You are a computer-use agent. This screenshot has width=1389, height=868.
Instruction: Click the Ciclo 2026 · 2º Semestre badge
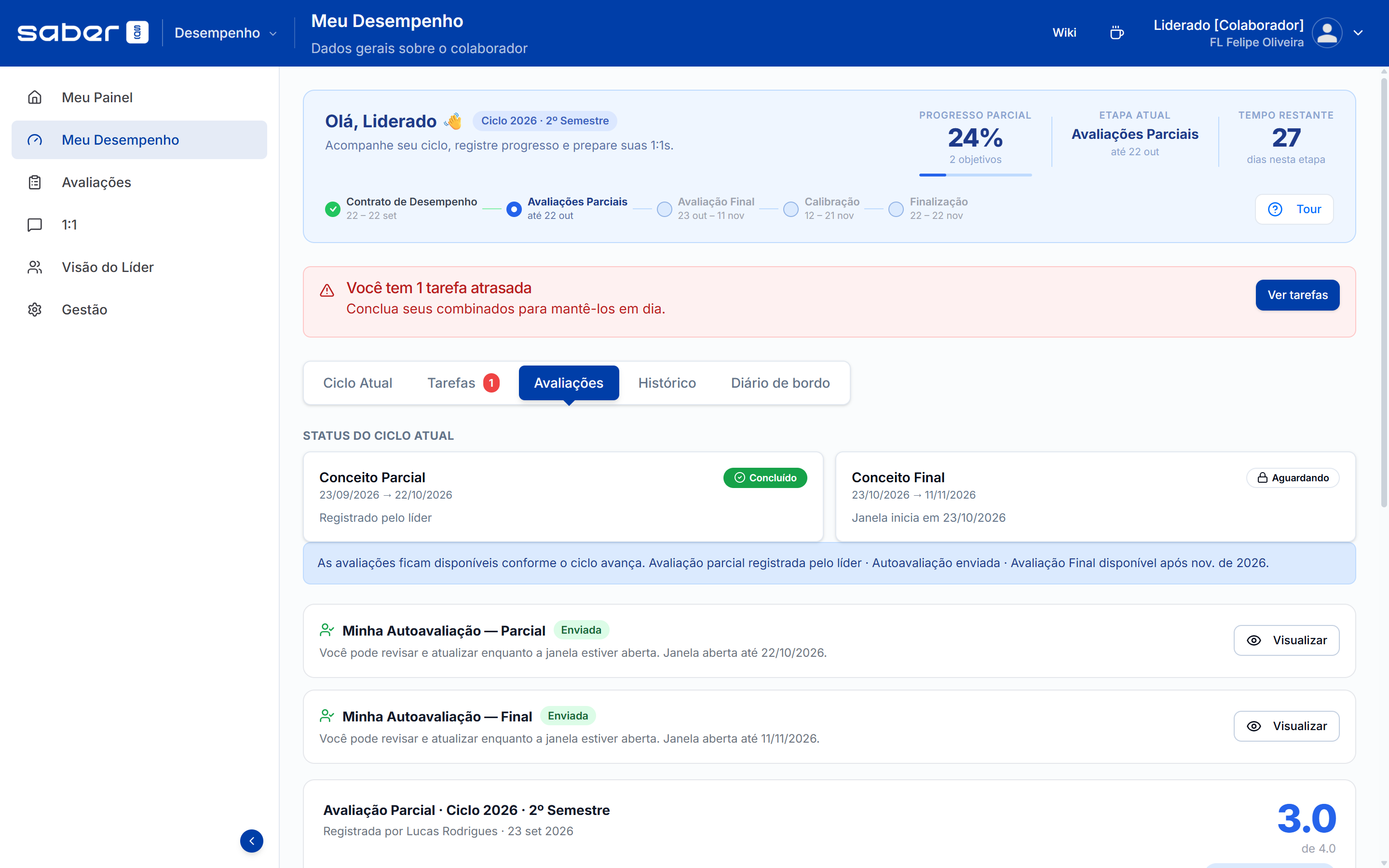[545, 121]
